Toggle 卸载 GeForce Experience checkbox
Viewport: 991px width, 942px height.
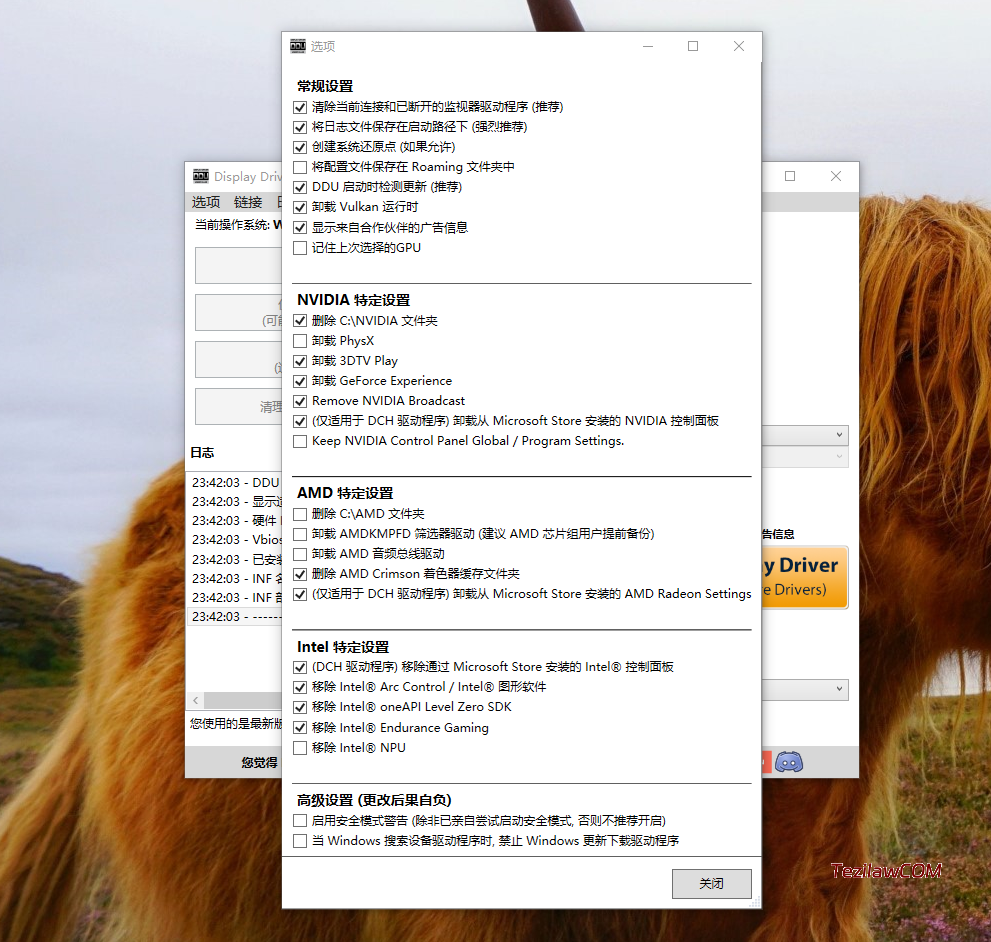click(300, 381)
